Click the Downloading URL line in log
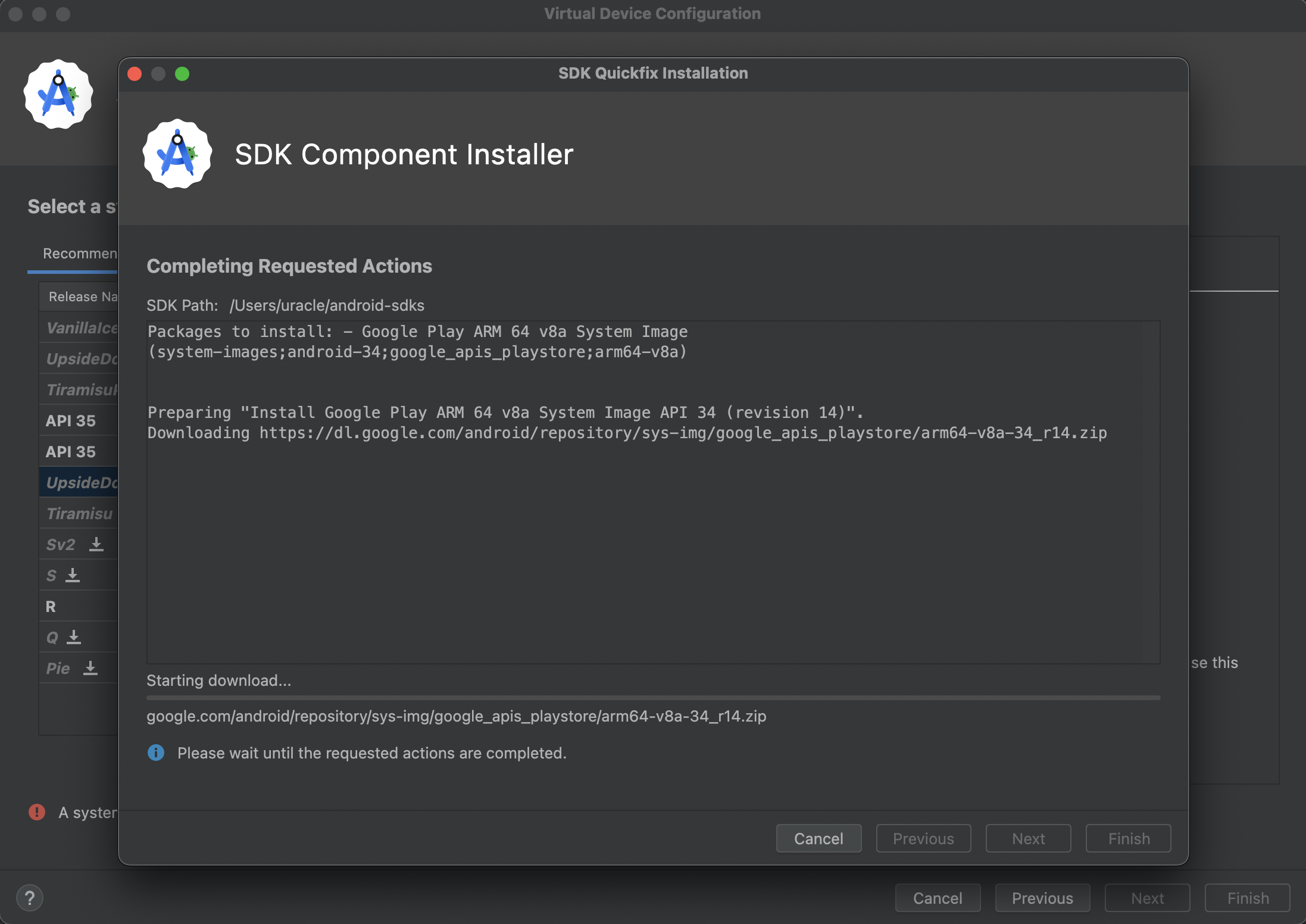The height and width of the screenshot is (924, 1306). tap(627, 433)
